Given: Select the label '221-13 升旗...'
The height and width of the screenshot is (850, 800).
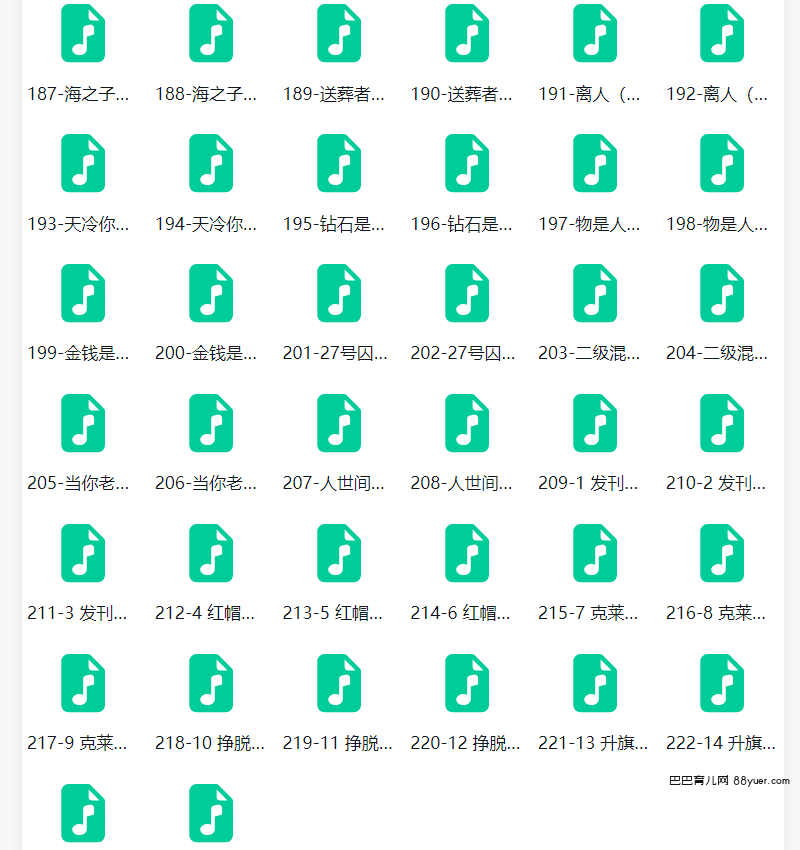Looking at the screenshot, I should point(593,743).
